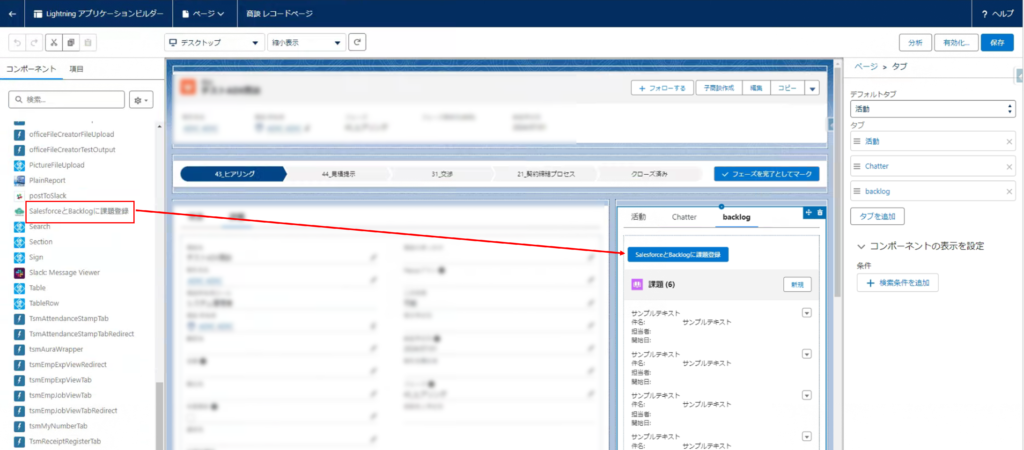
Task: Switch to the コンポーネント tab
Action: 31,69
